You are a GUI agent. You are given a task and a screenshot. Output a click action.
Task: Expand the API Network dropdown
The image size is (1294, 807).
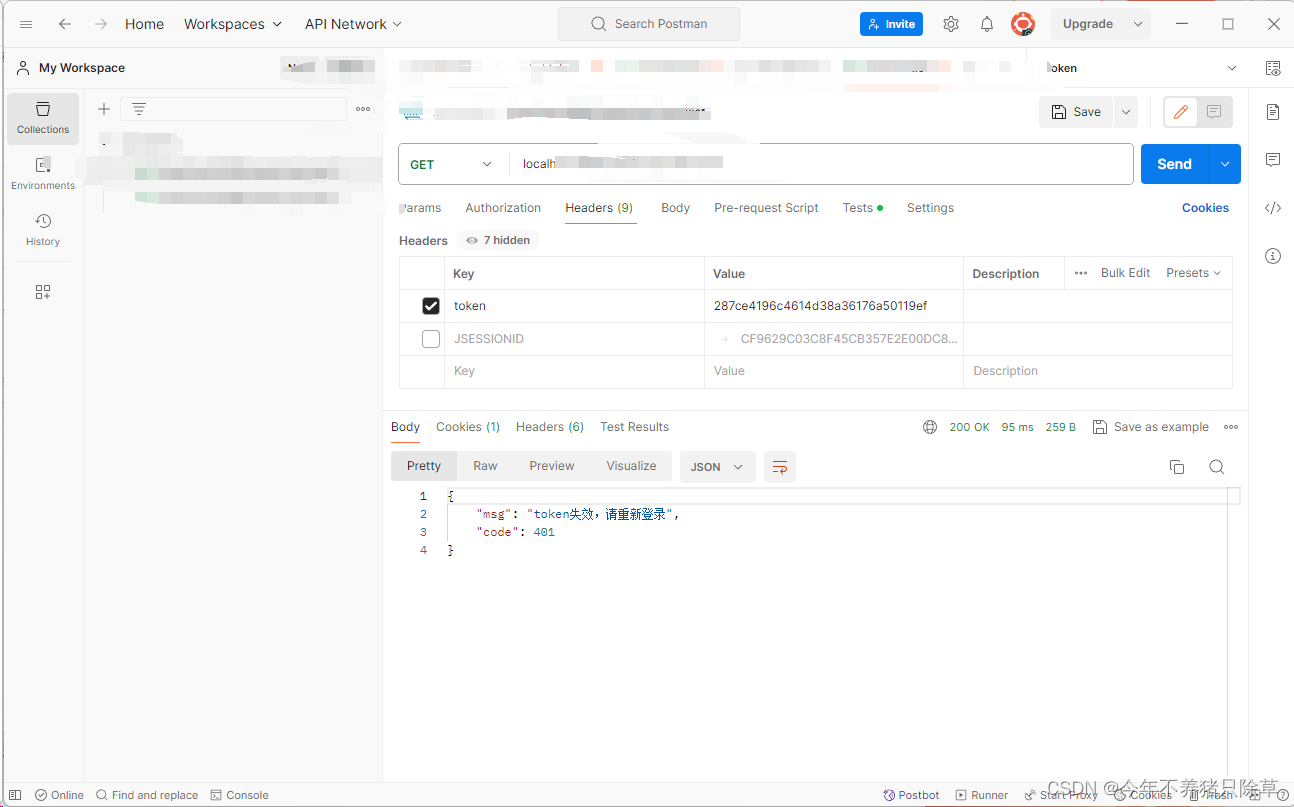click(x=353, y=24)
